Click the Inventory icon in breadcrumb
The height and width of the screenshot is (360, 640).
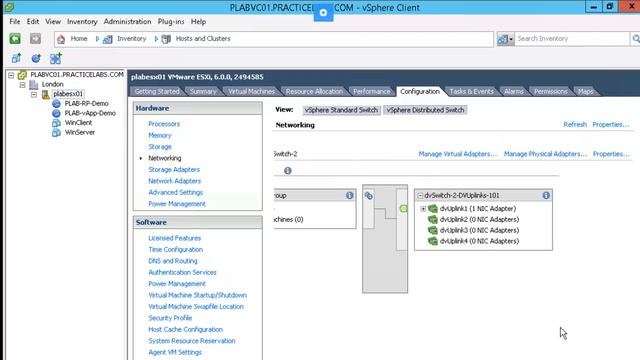[x=108, y=39]
